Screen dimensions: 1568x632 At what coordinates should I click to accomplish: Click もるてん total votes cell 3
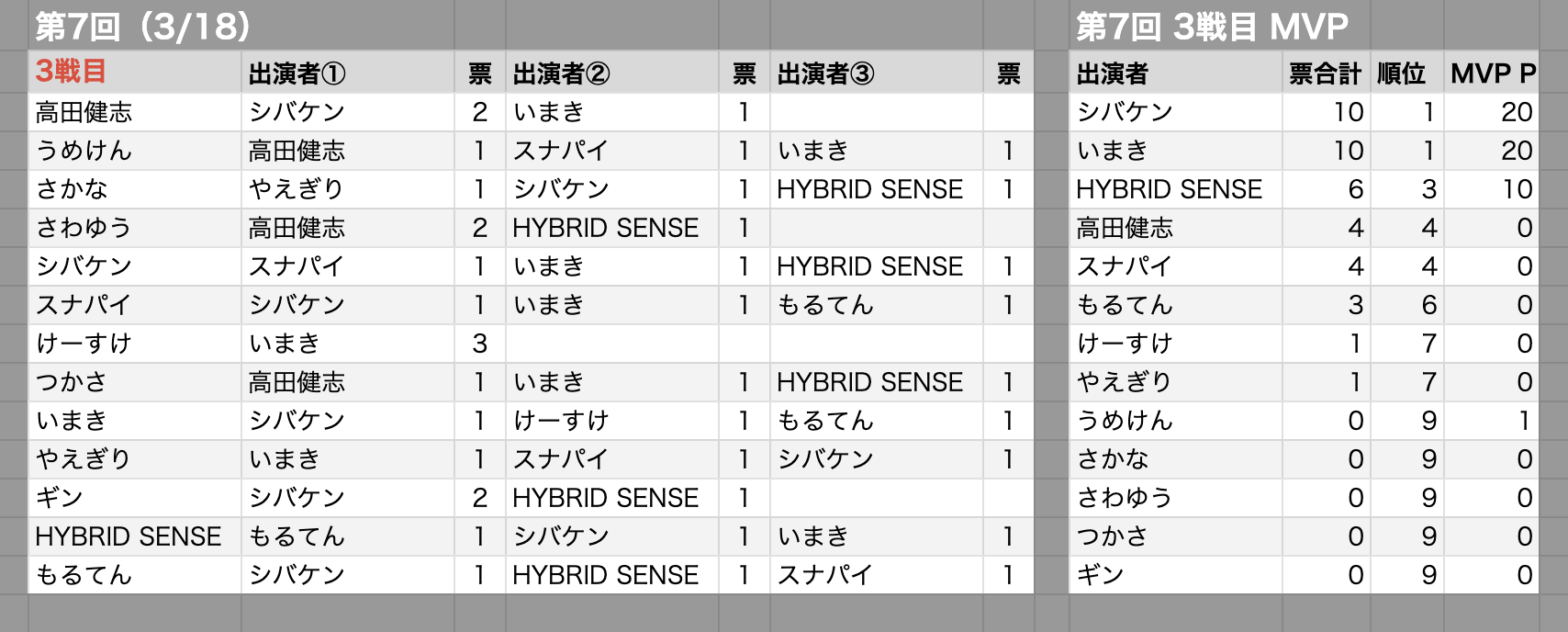click(1325, 305)
